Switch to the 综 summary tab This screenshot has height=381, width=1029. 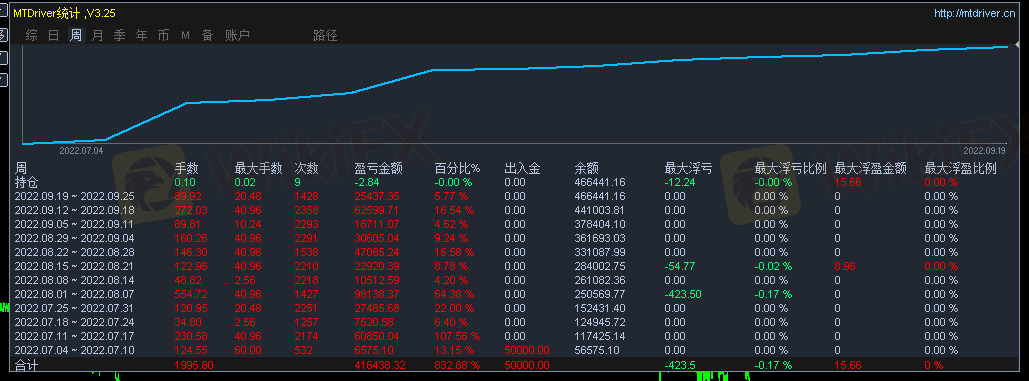pyautogui.click(x=32, y=35)
